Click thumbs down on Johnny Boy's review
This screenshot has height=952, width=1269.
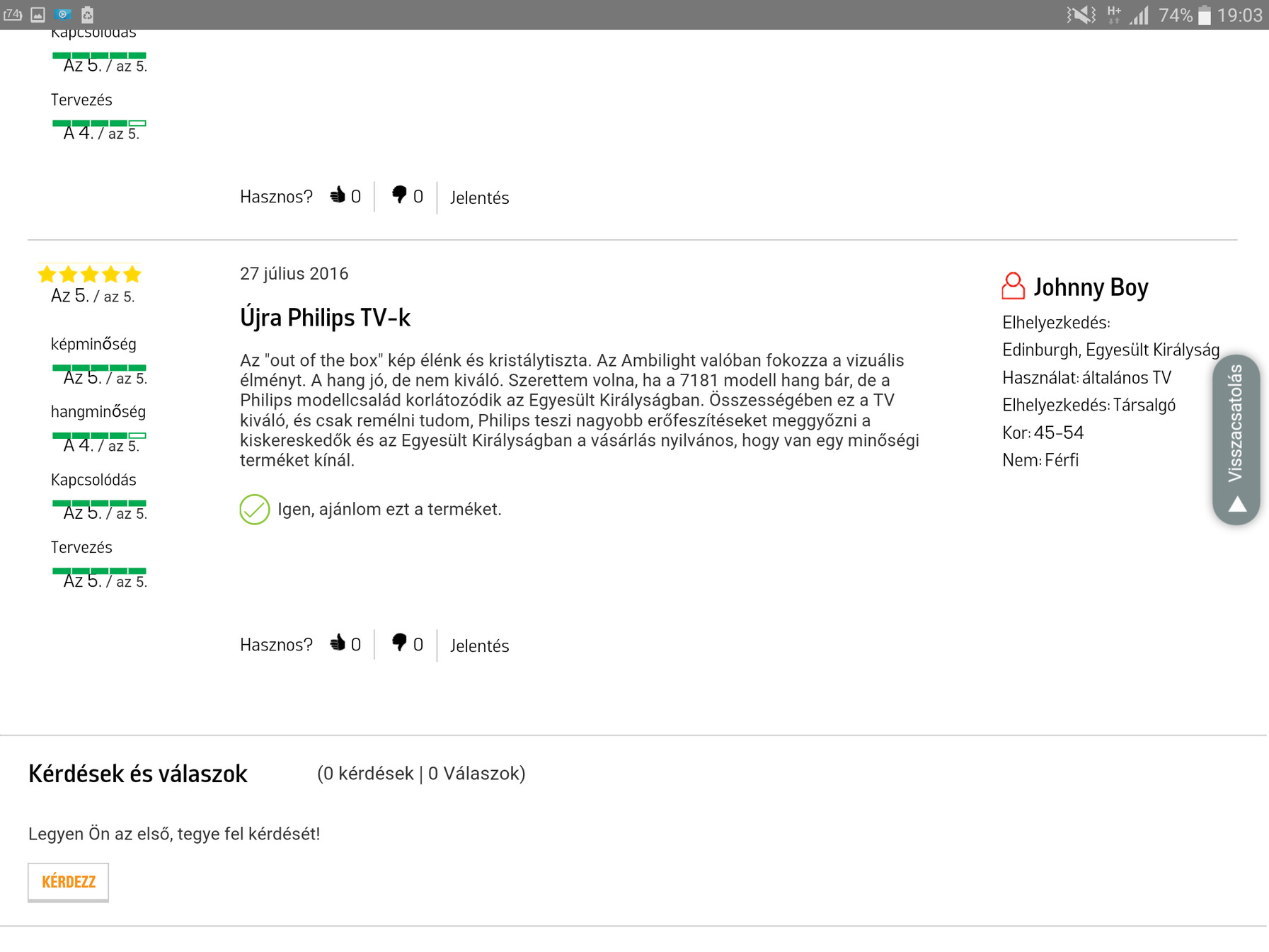pyautogui.click(x=400, y=643)
